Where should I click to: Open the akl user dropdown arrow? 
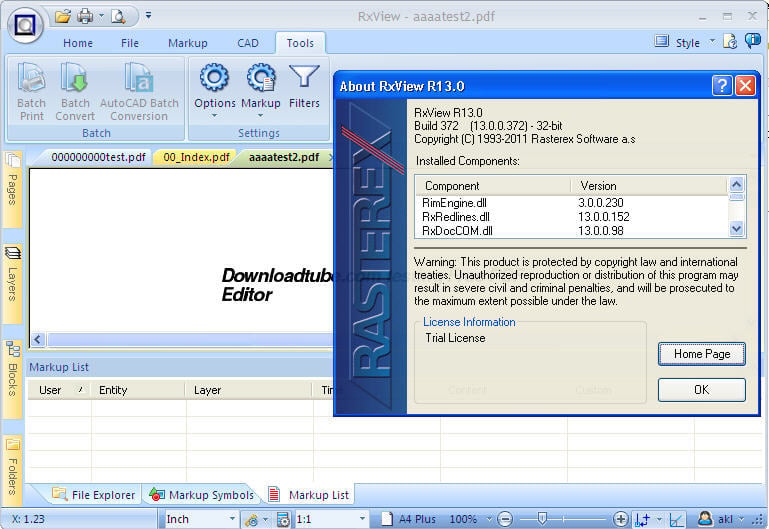741,519
